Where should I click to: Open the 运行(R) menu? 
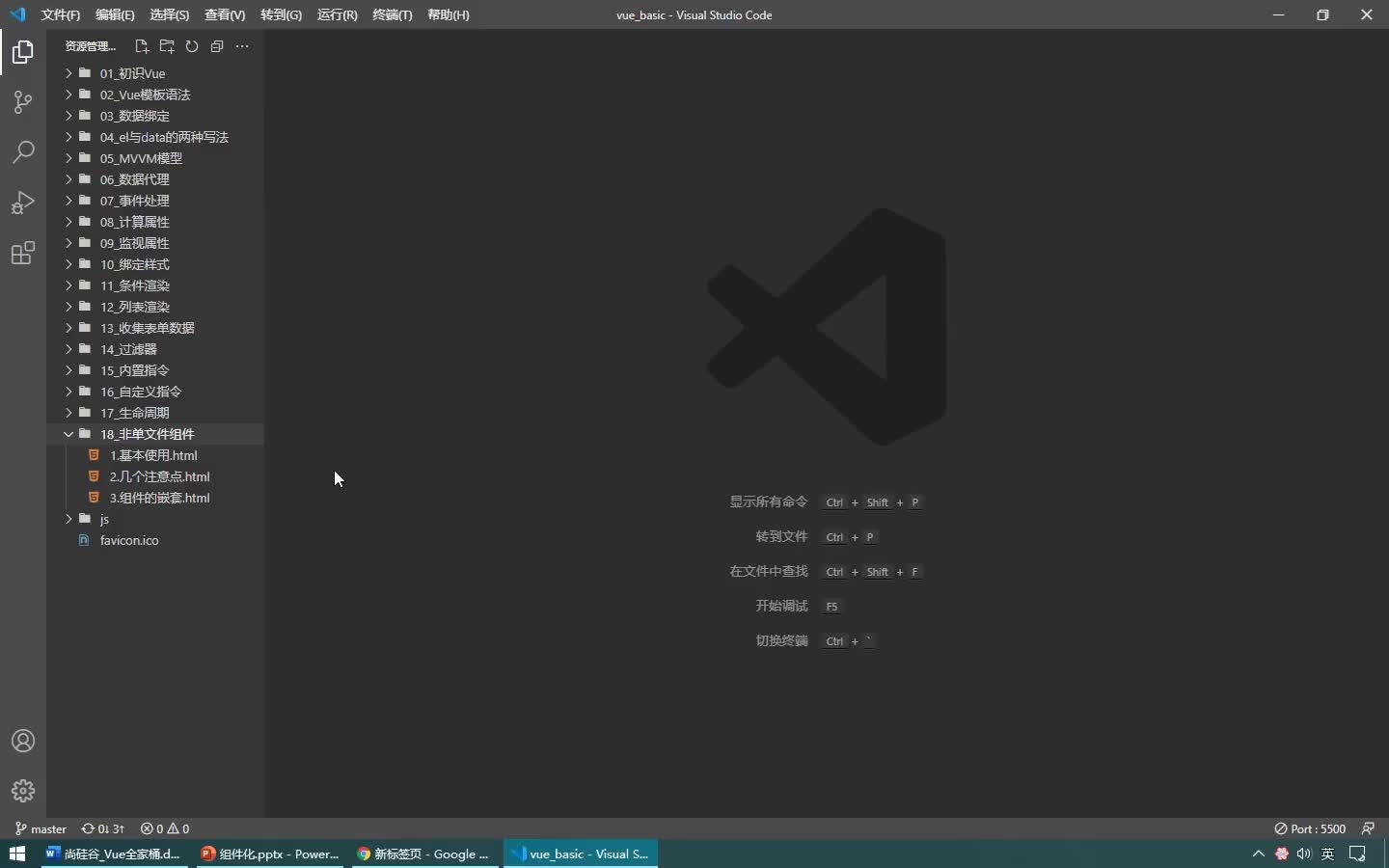coord(337,14)
